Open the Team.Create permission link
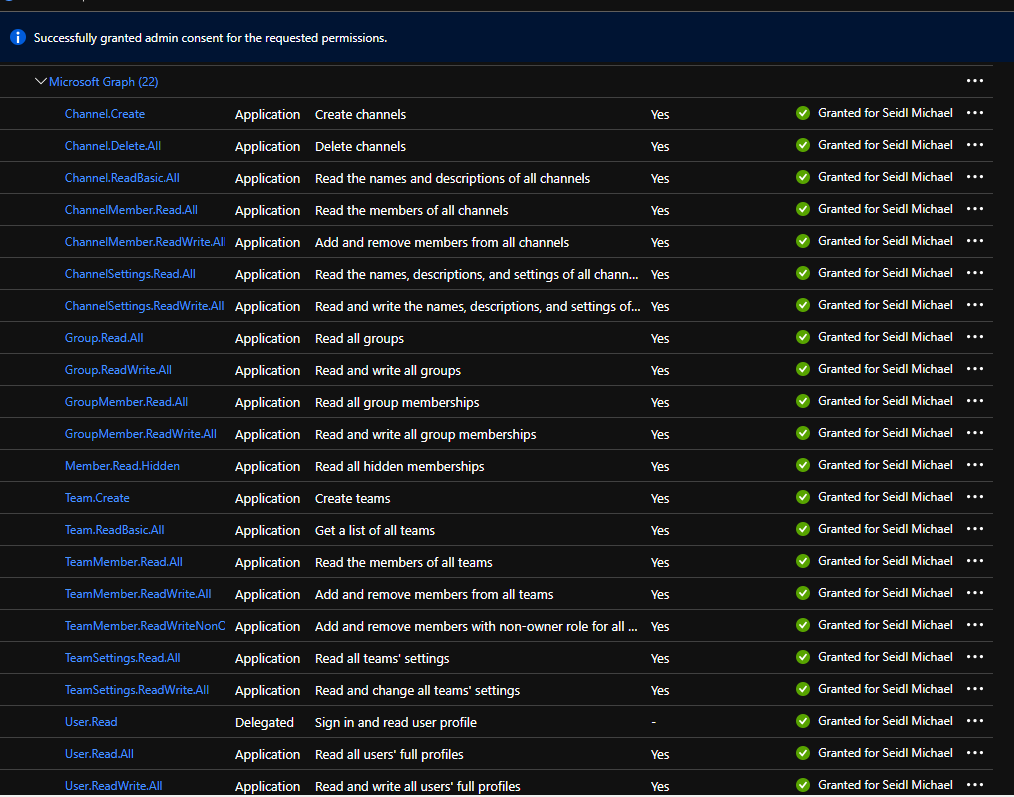The image size is (1014, 797). (x=97, y=498)
